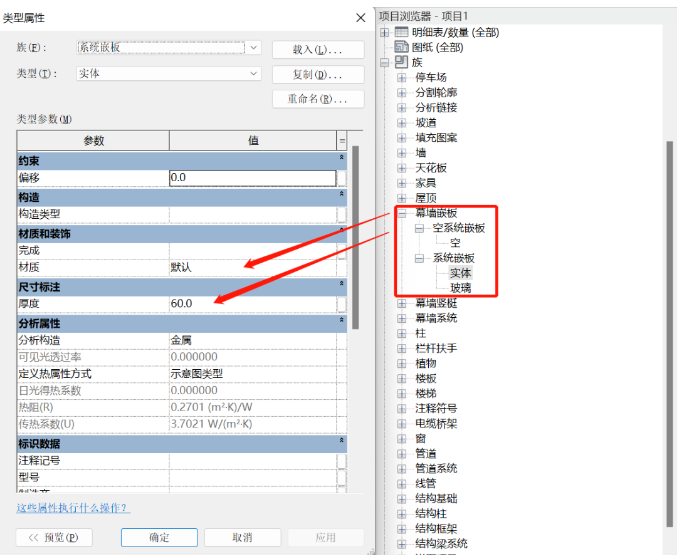Click the 确定 button
Screen dimensions: 685x555
click(159, 537)
